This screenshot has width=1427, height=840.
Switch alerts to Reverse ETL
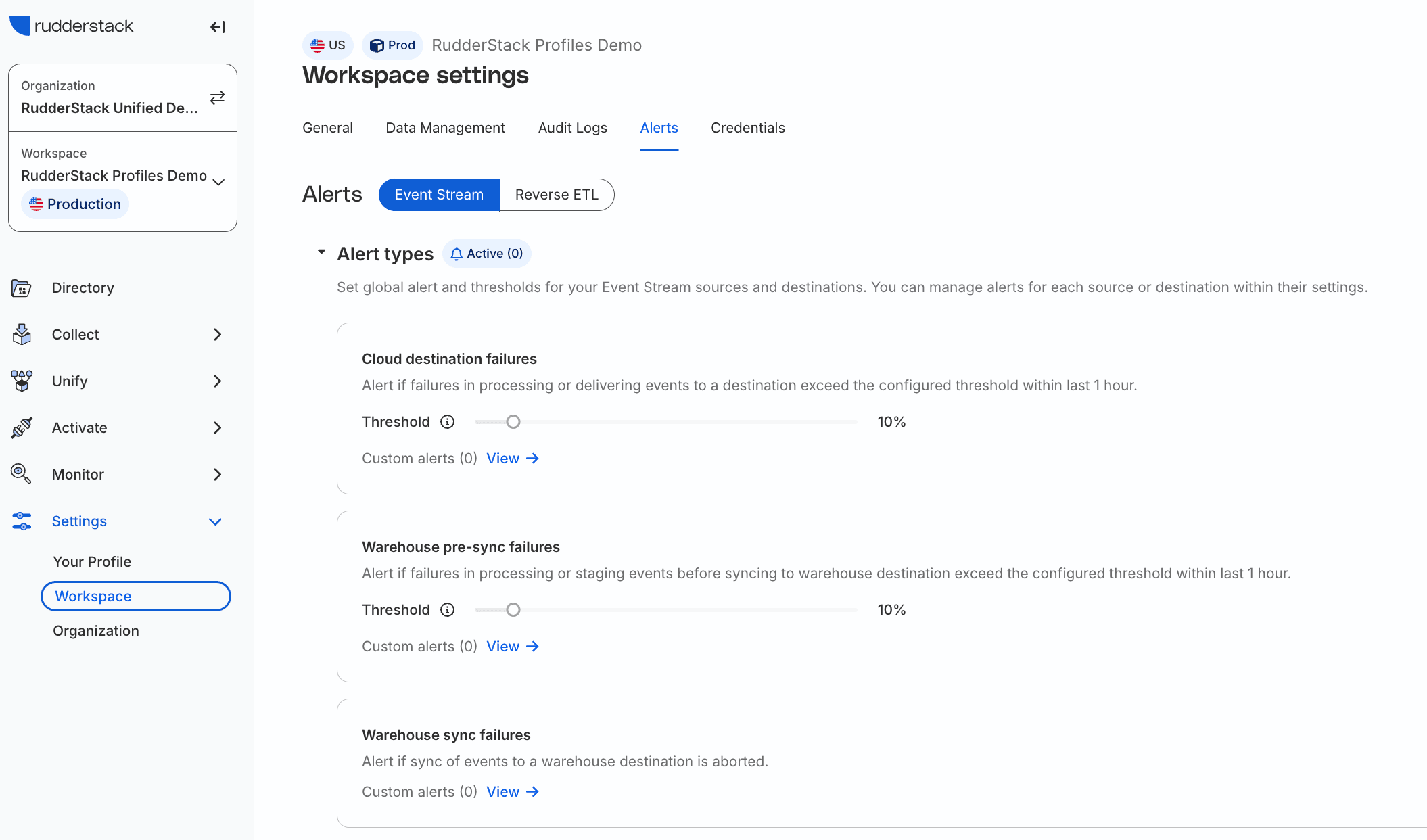556,195
